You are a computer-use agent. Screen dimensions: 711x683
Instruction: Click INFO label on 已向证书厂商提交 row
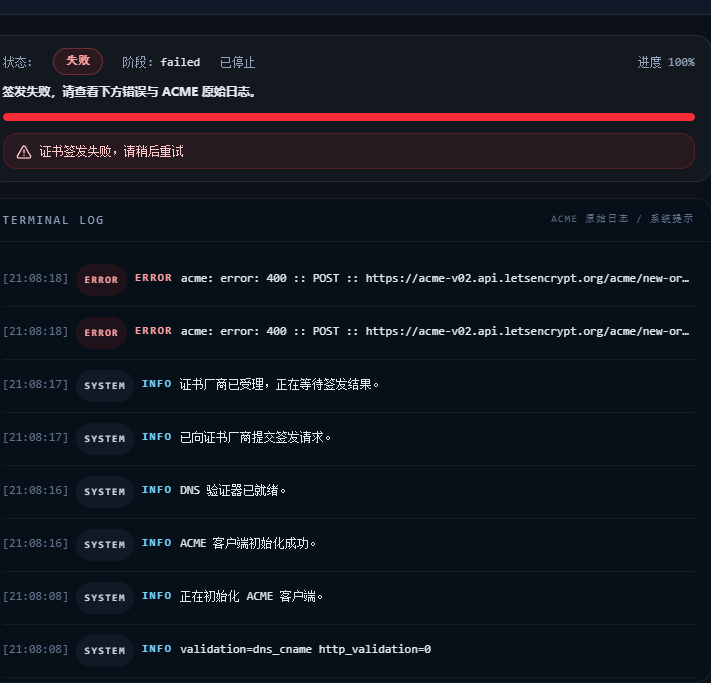click(156, 437)
